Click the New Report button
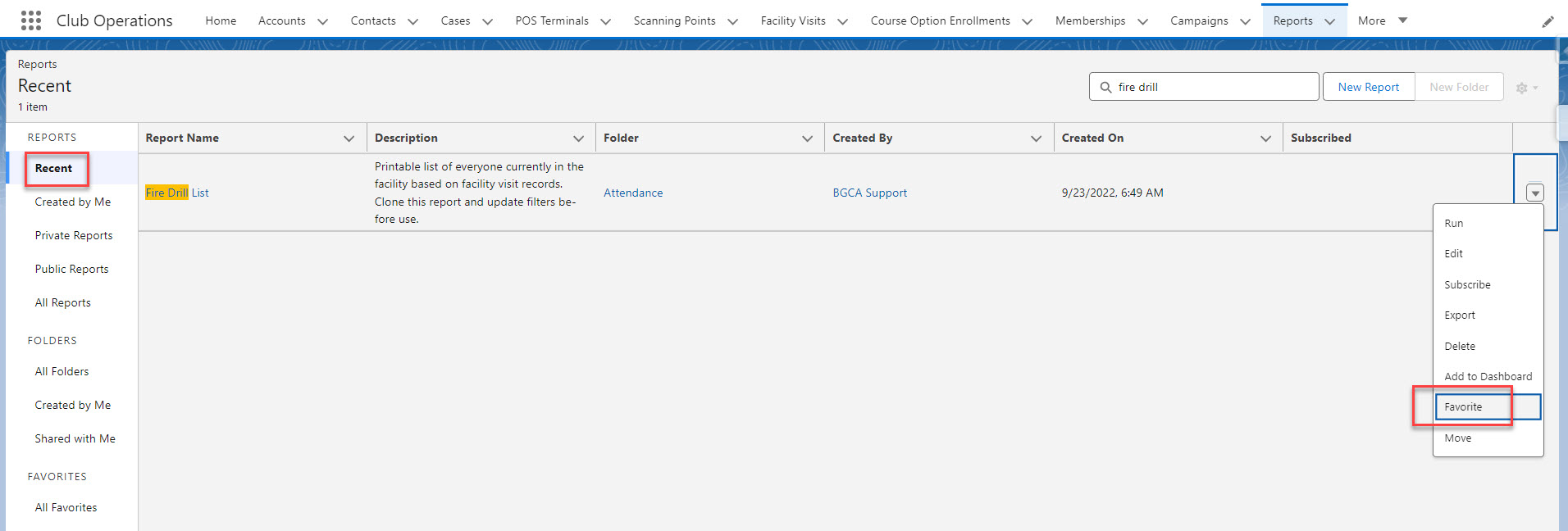 point(1368,87)
